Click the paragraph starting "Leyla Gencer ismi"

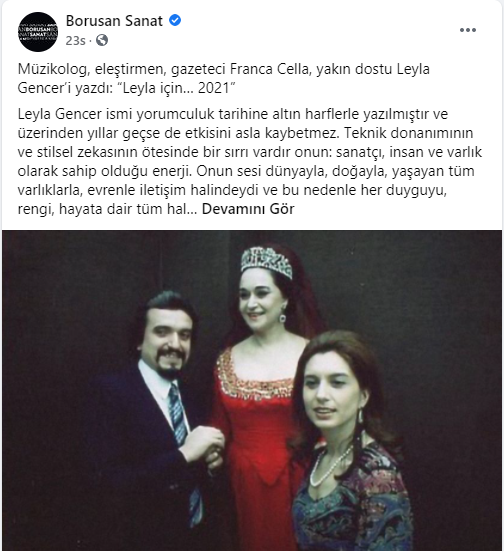250,162
